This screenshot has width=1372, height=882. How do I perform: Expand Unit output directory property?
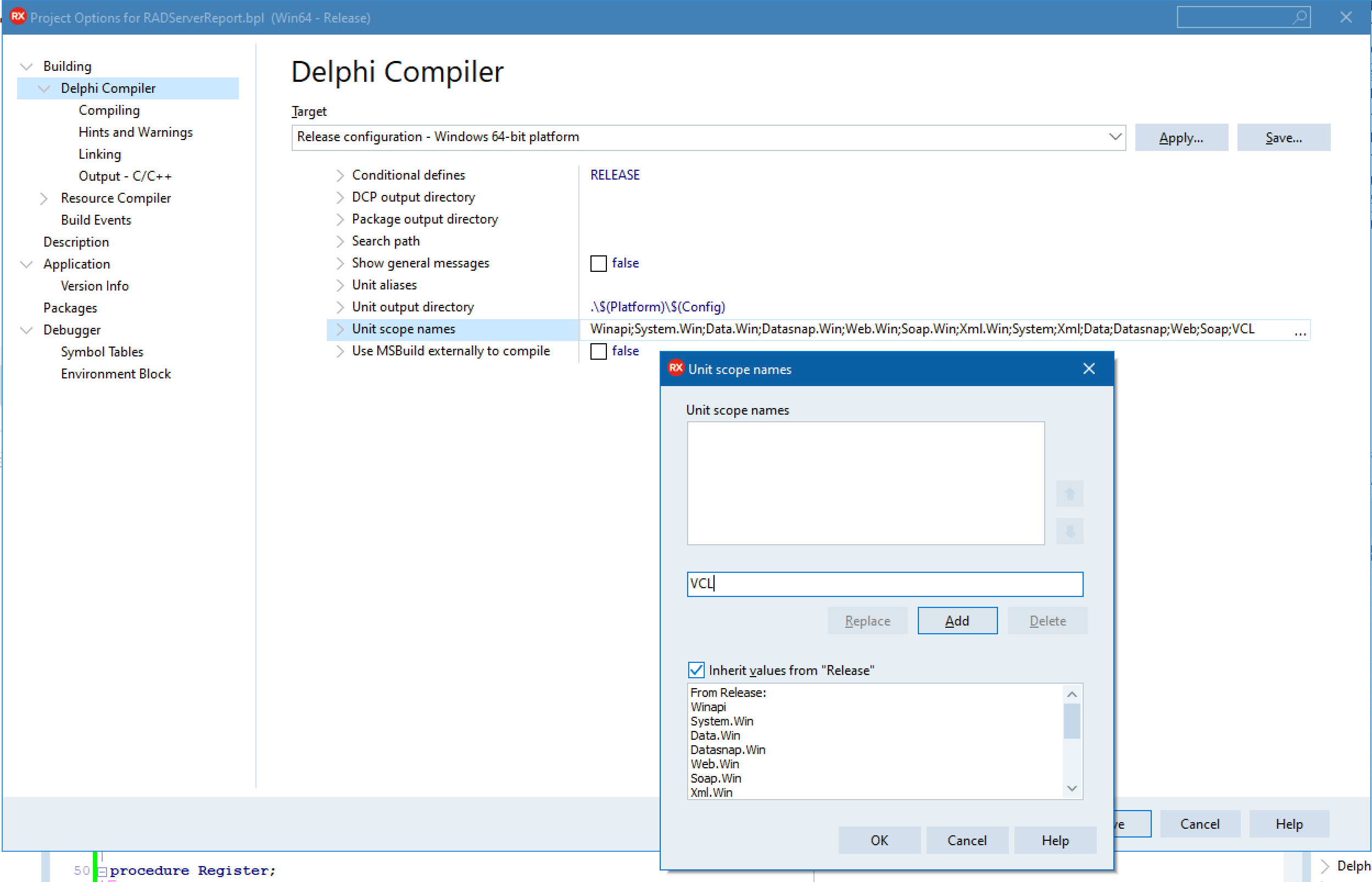point(339,307)
